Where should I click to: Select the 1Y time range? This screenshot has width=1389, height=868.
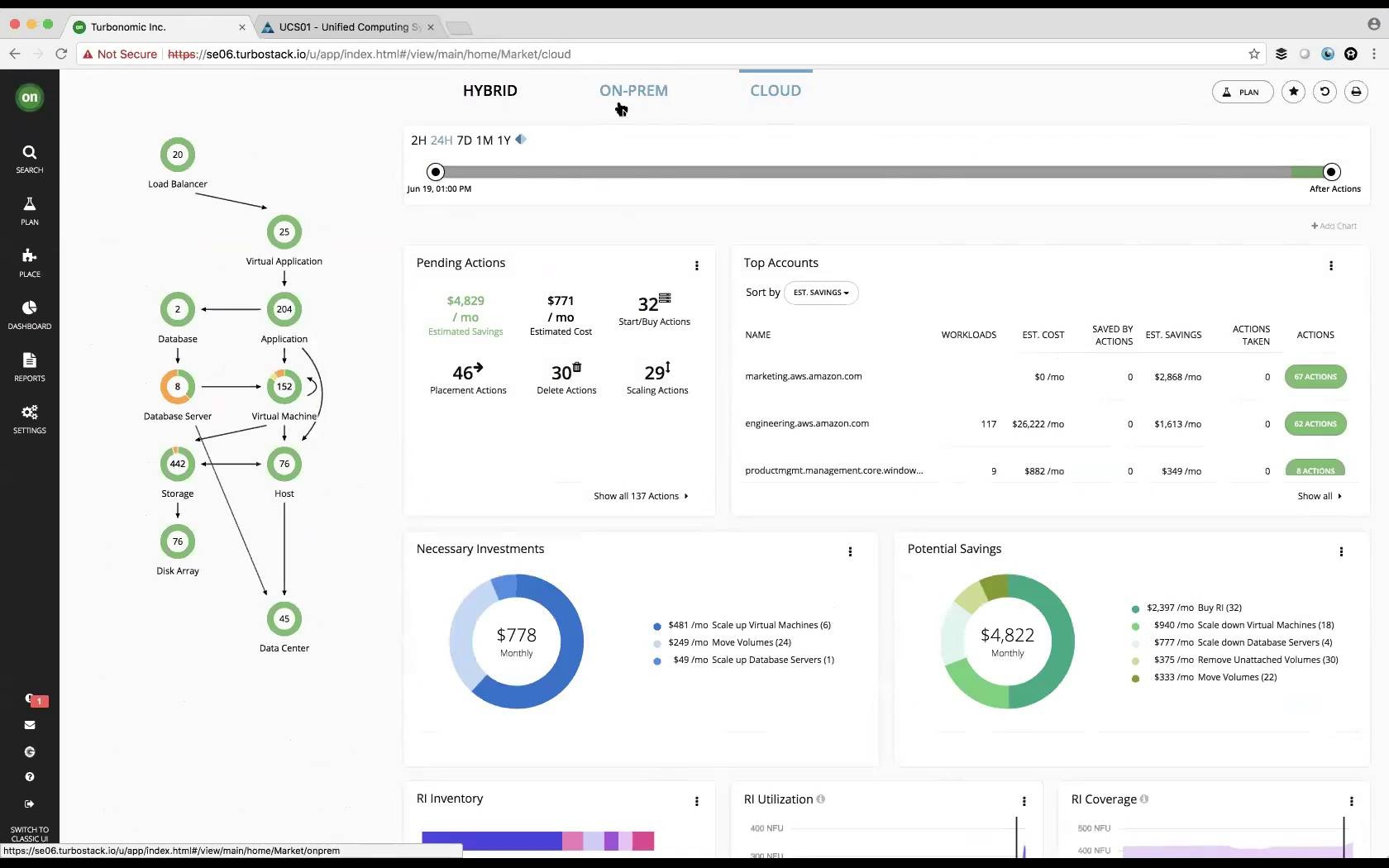[504, 141]
